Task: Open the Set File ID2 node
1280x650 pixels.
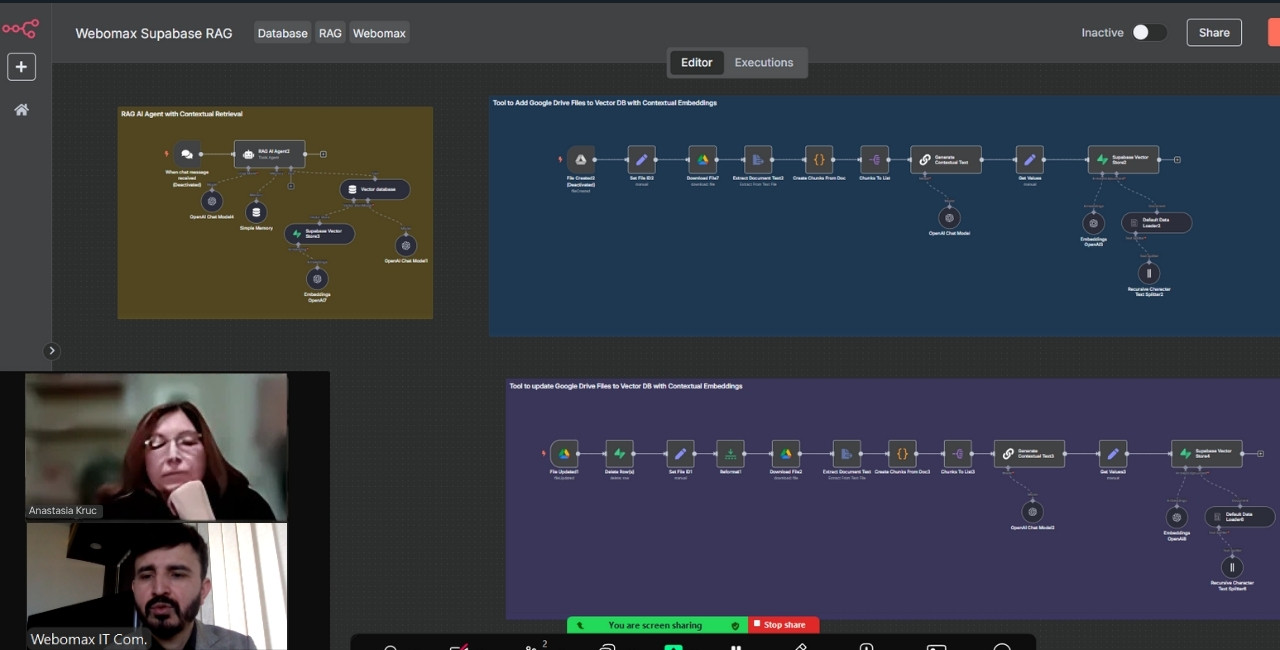Action: tap(641, 159)
